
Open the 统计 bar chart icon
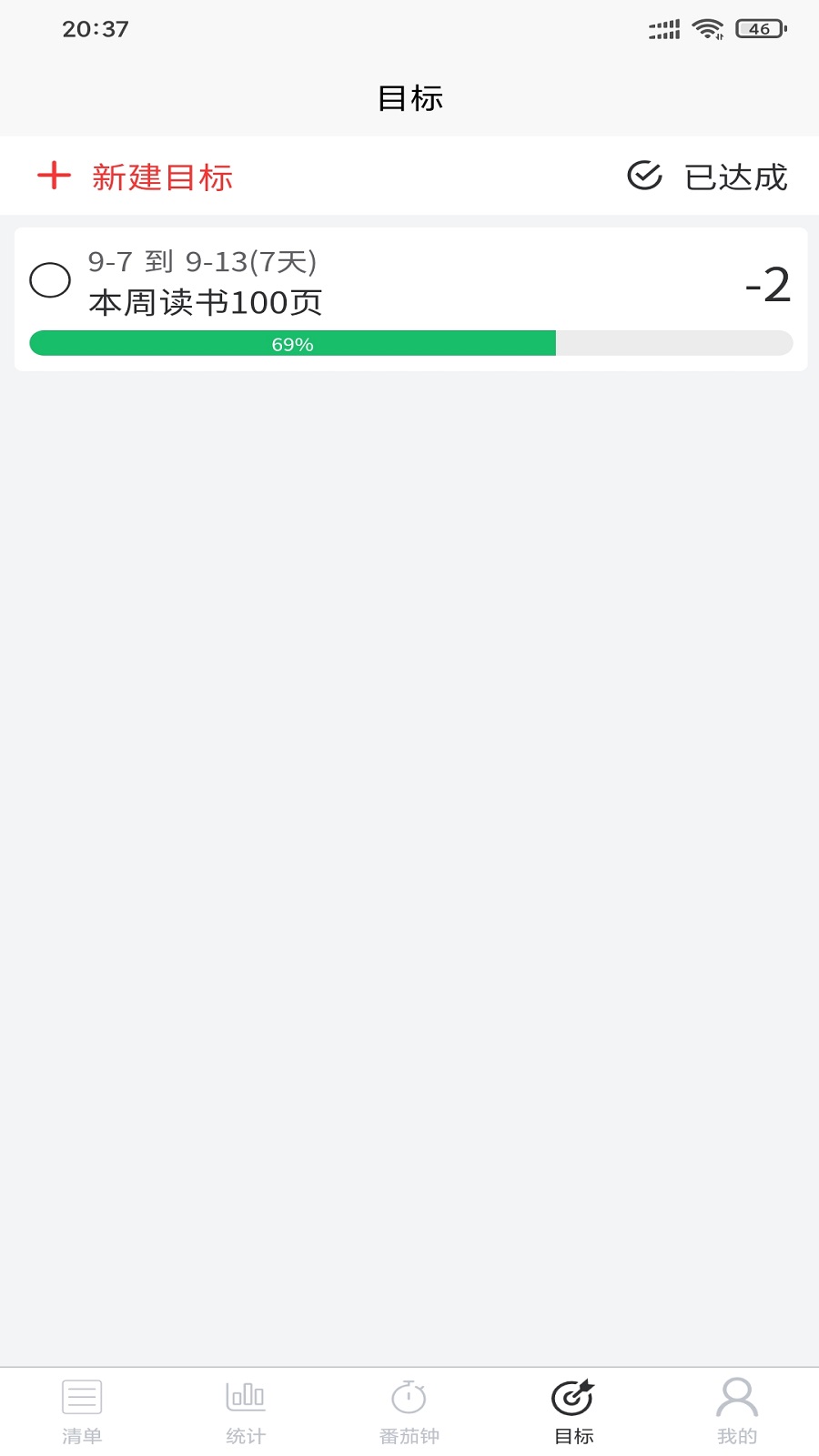[246, 1396]
